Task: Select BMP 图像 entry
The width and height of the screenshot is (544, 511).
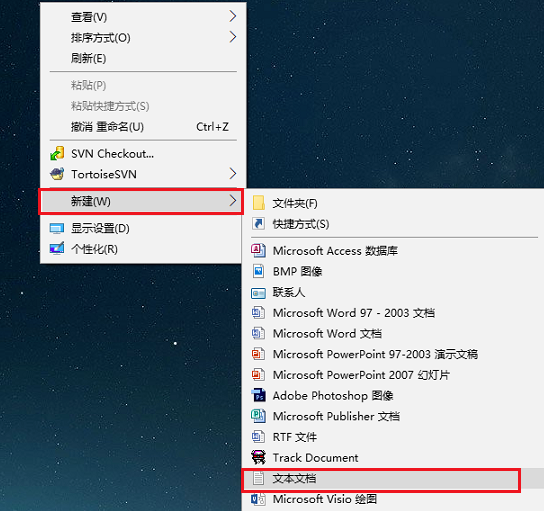Action: (x=393, y=271)
